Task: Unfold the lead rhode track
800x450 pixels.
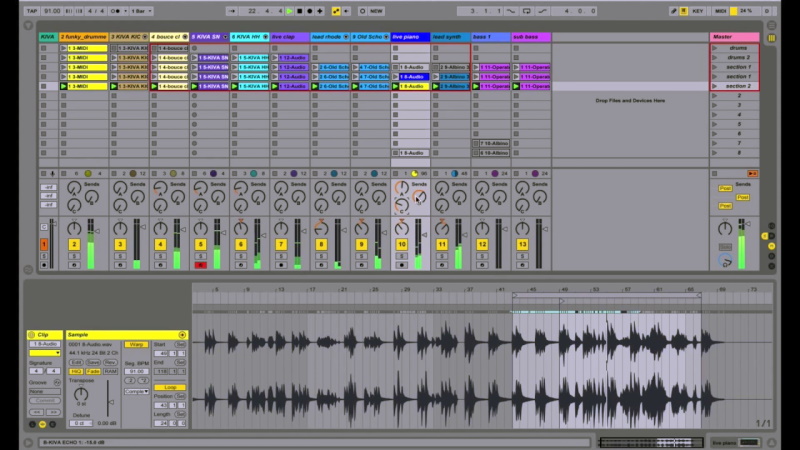Action: 346,37
